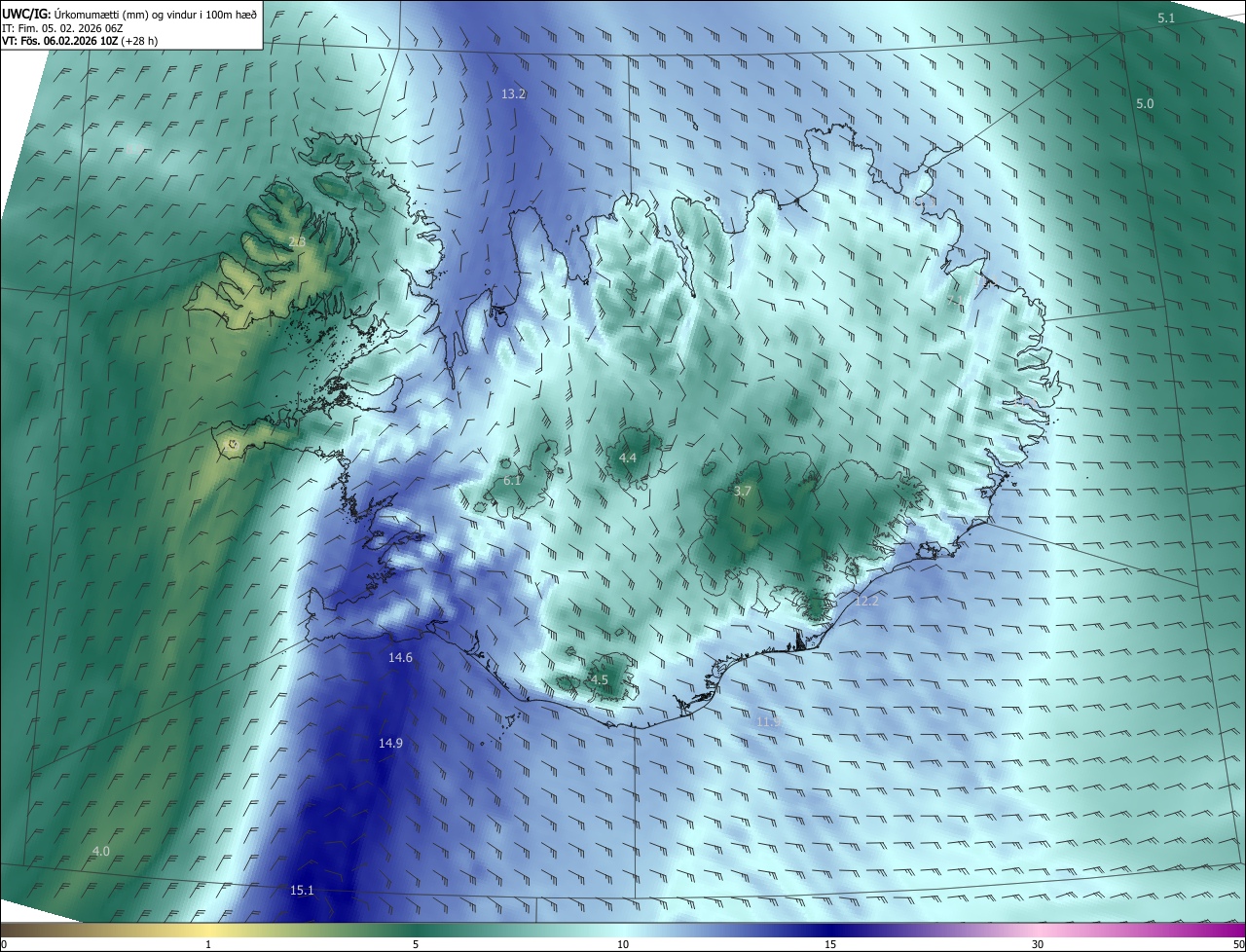Screen dimensions: 1246x952
Task: Click the 12.2 value near the southeast coast
Action: click(866, 602)
